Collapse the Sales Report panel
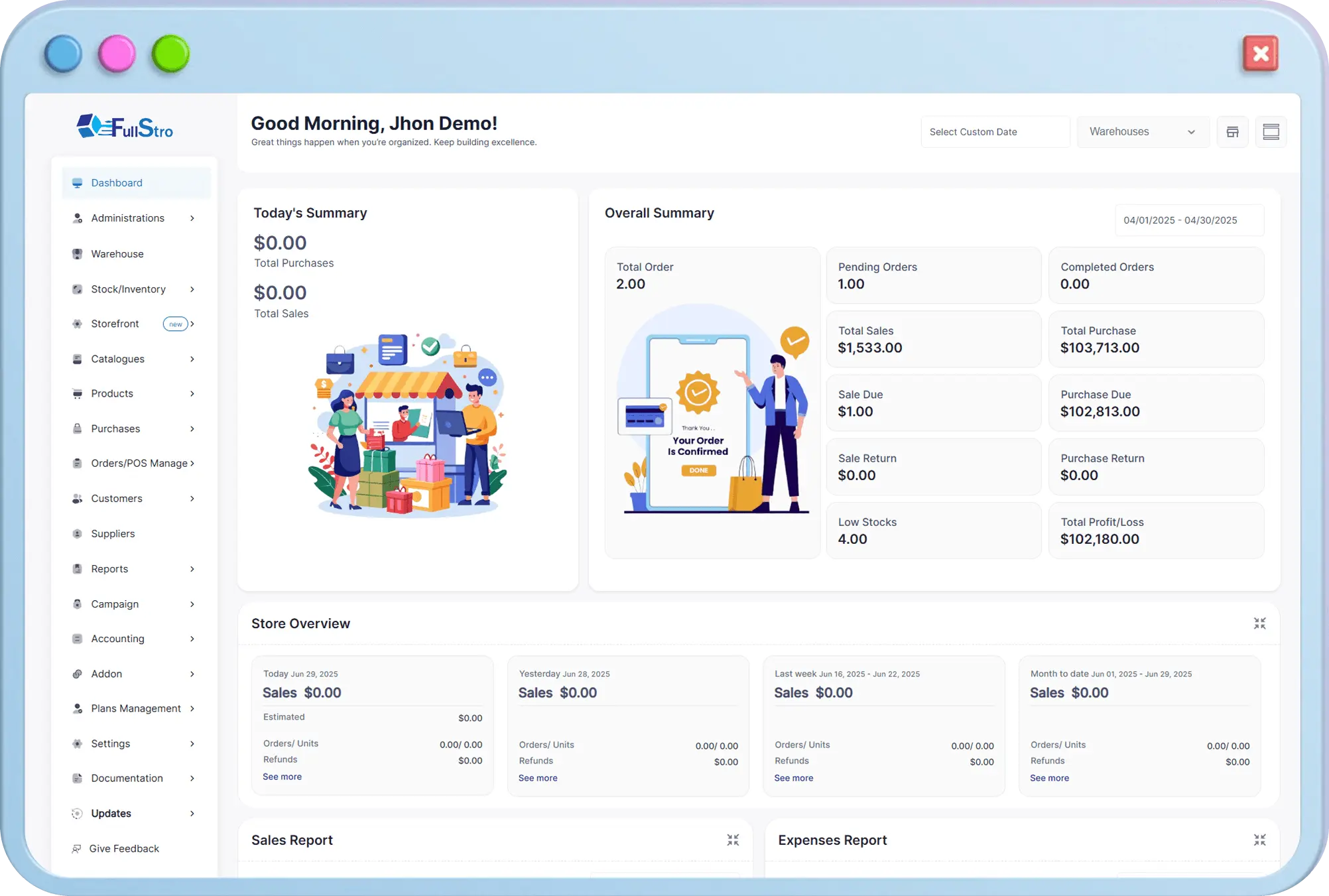This screenshot has width=1329, height=896. [733, 840]
